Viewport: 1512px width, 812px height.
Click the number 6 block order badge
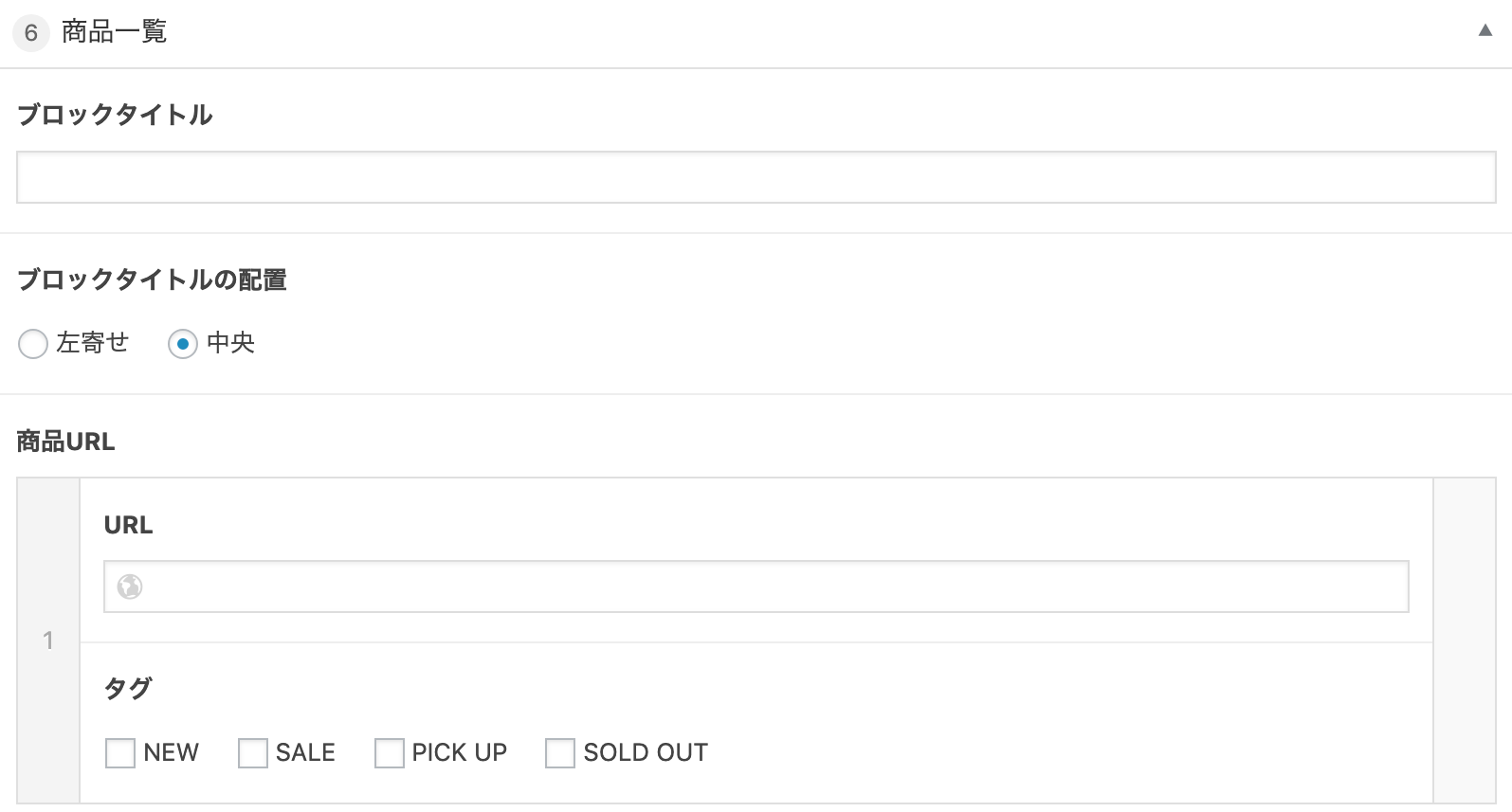[31, 33]
